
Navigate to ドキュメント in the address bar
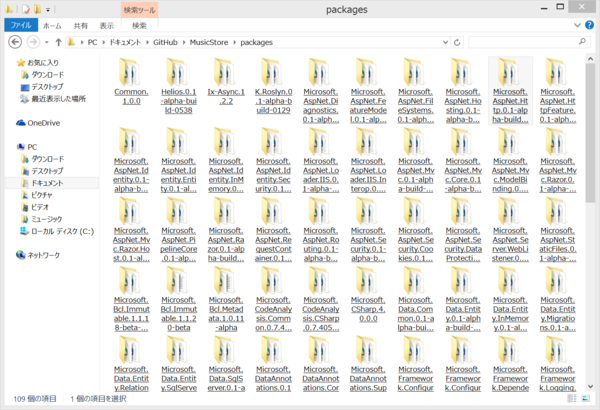(125, 42)
